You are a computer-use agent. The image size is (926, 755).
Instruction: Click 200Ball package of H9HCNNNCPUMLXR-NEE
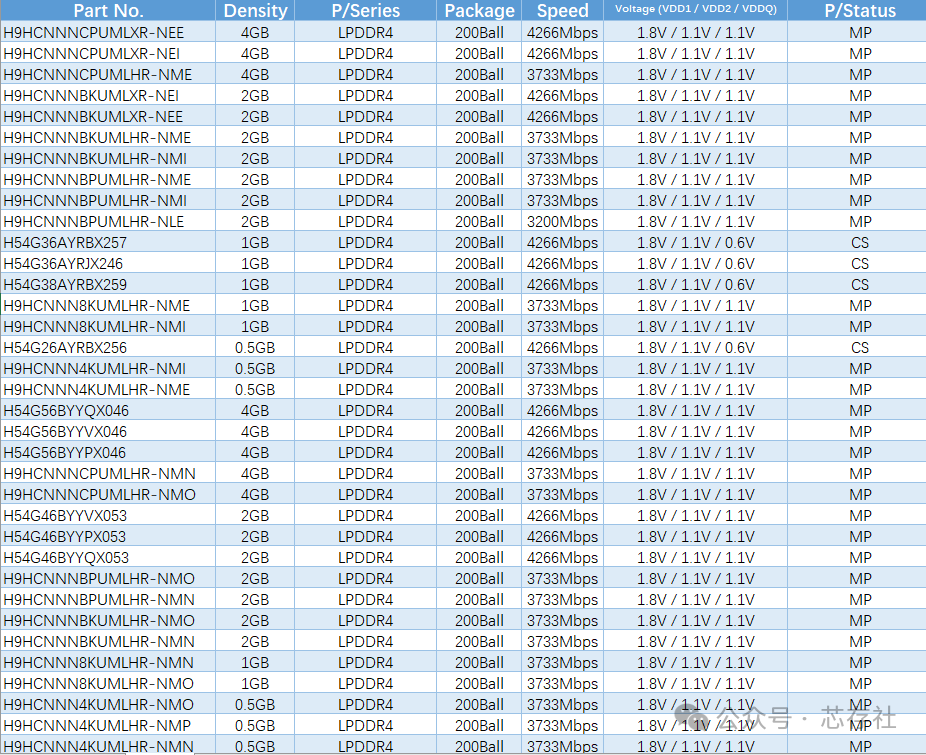click(479, 32)
